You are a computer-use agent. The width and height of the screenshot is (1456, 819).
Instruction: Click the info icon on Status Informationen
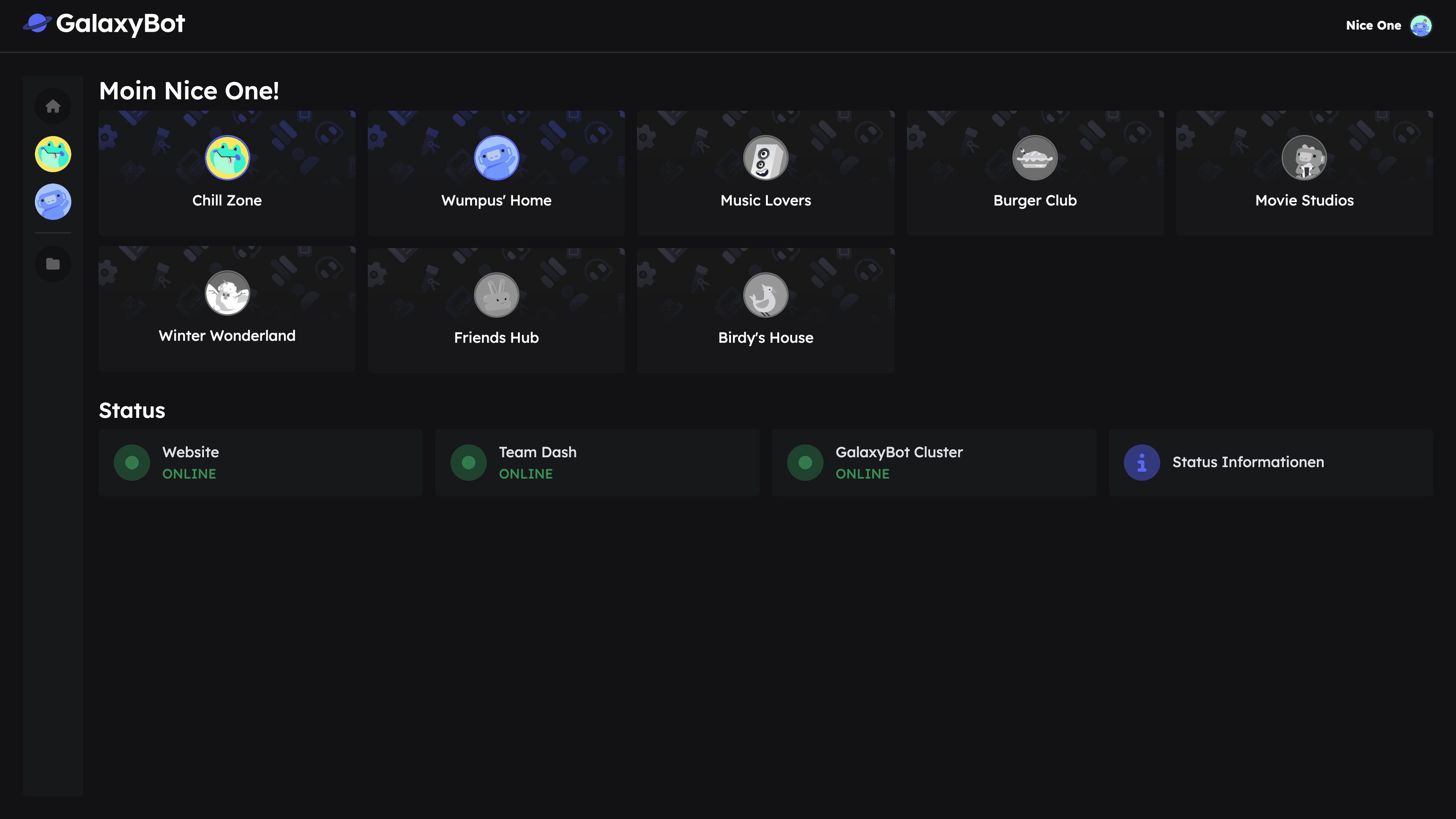click(x=1141, y=462)
